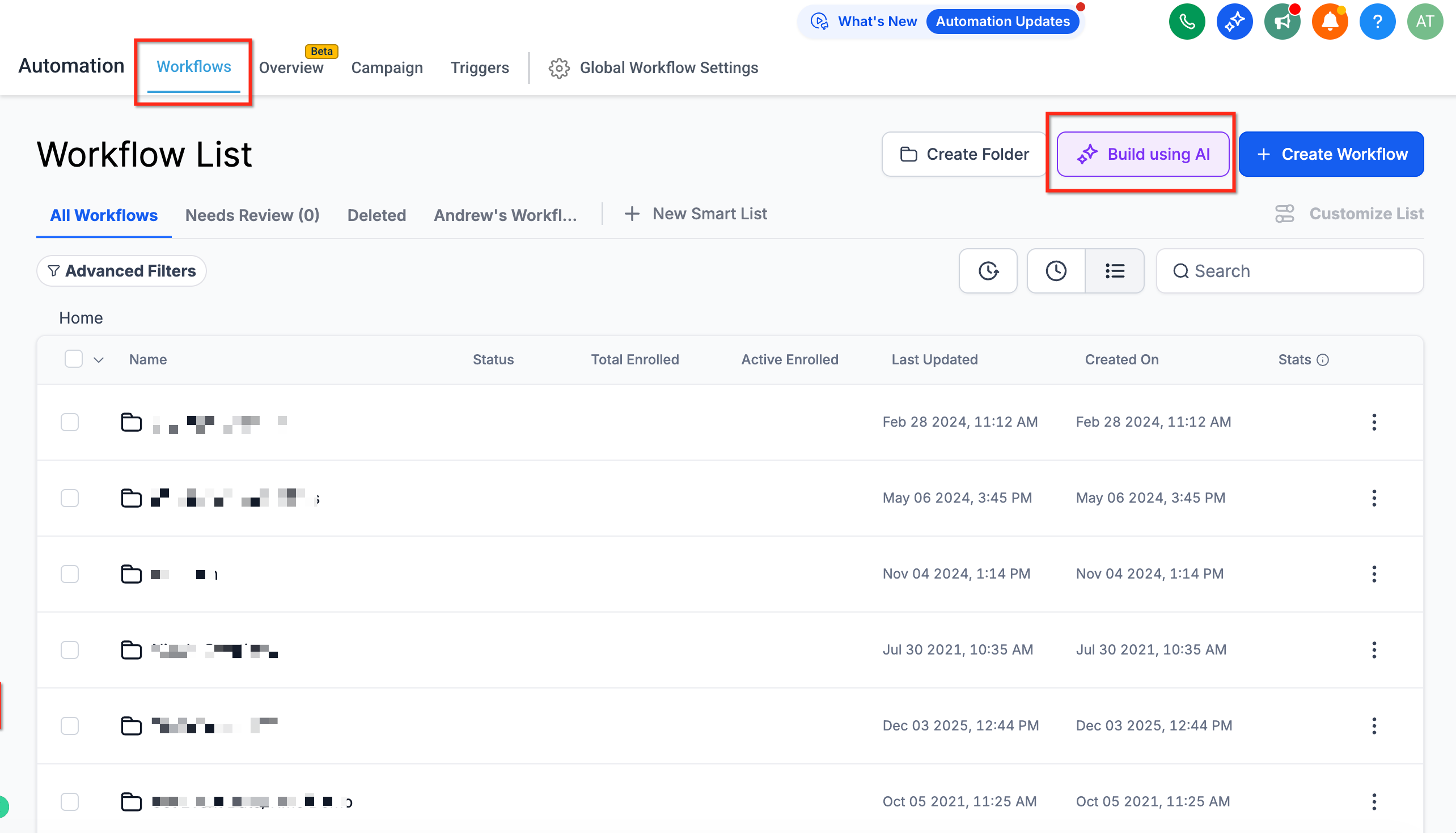This screenshot has height=833, width=1456.
Task: Click the 'Dec 03 2025, 12:44 PM' Last Updated cell
Action: point(960,726)
